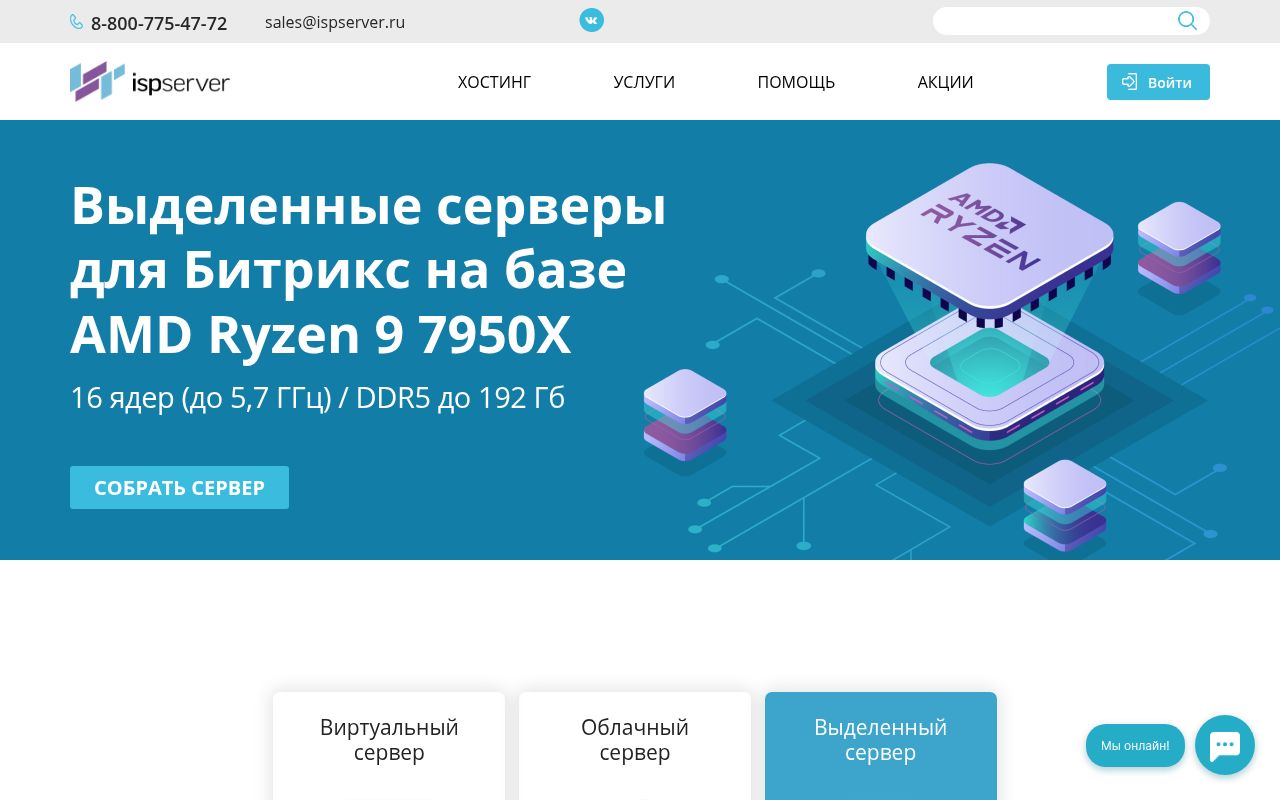Click the 16 ядер DDR5 subtitle text
1280x800 pixels.
coord(317,397)
